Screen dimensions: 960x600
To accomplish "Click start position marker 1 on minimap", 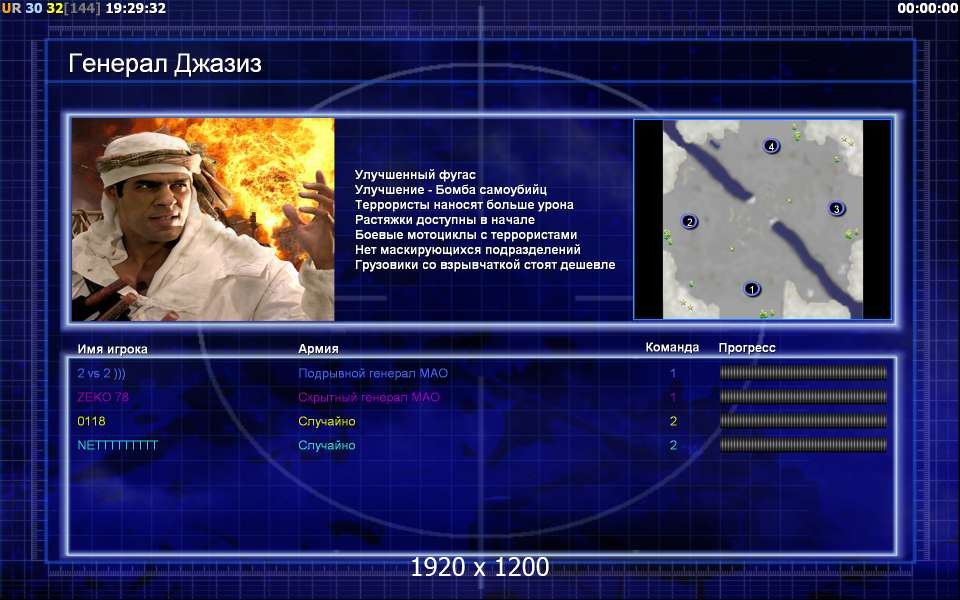I will (752, 289).
